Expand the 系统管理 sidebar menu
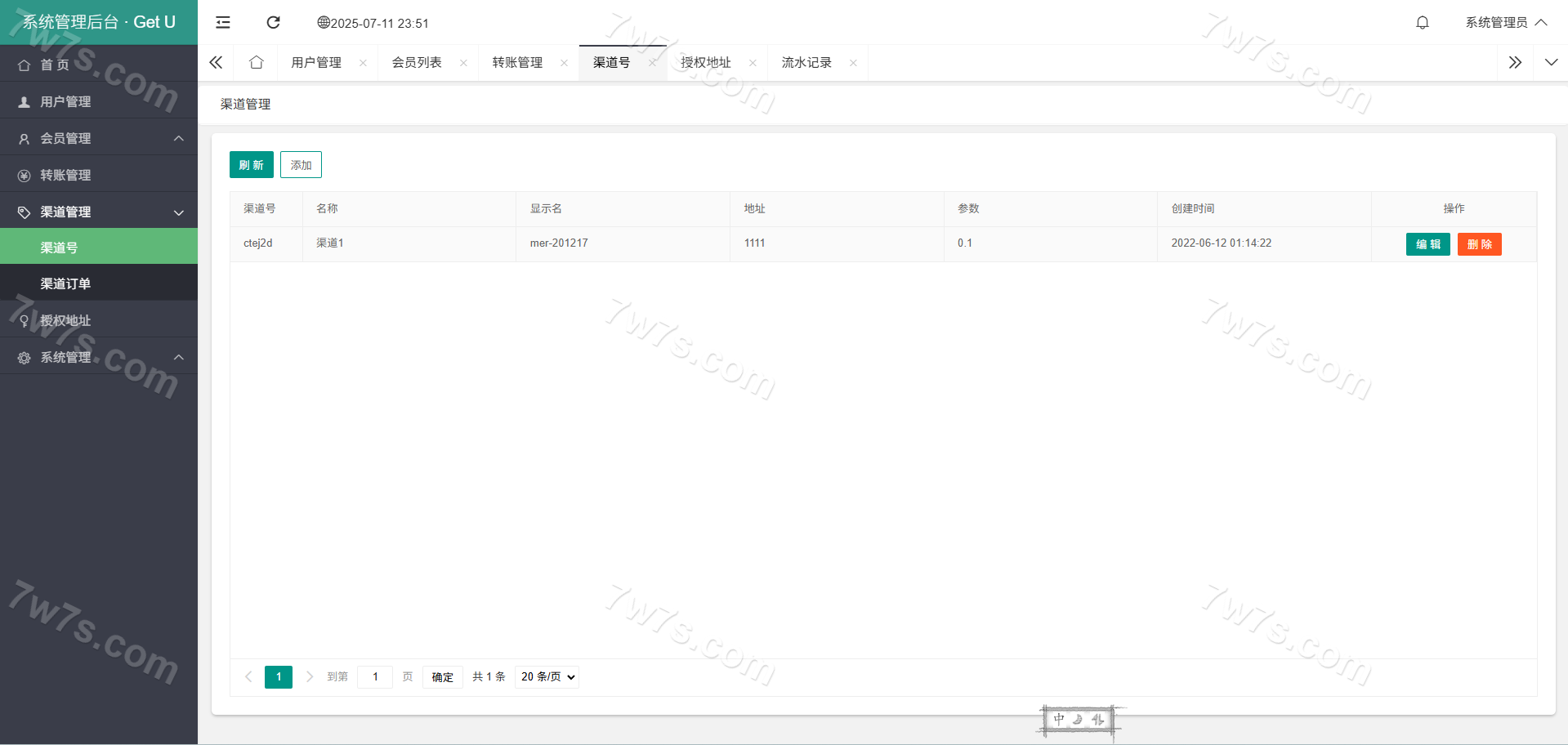This screenshot has height=745, width=1568. click(x=98, y=357)
